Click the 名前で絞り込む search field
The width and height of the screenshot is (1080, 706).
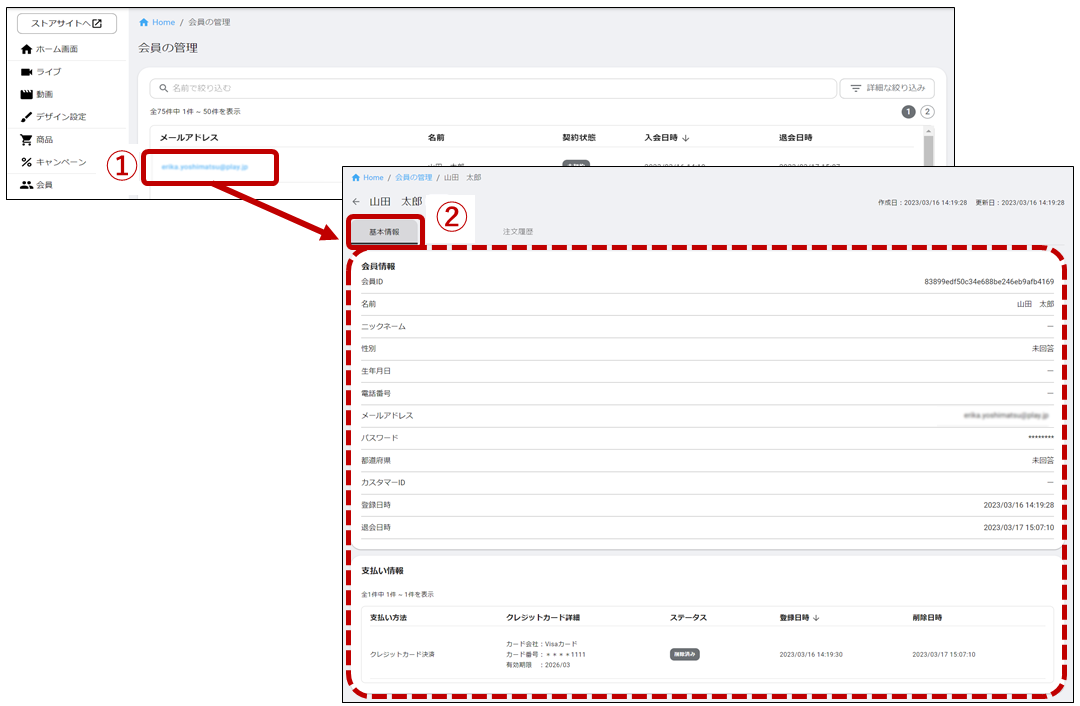pyautogui.click(x=493, y=88)
